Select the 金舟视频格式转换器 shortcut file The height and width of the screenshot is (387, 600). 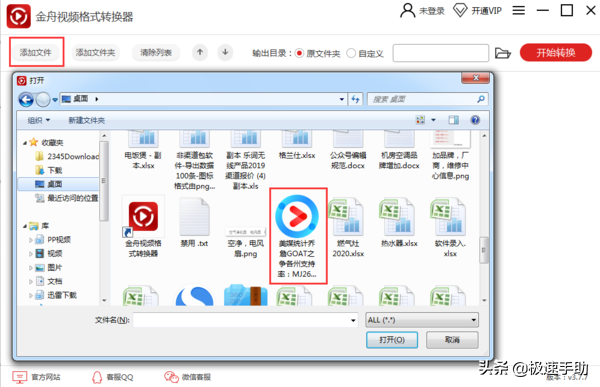click(143, 227)
